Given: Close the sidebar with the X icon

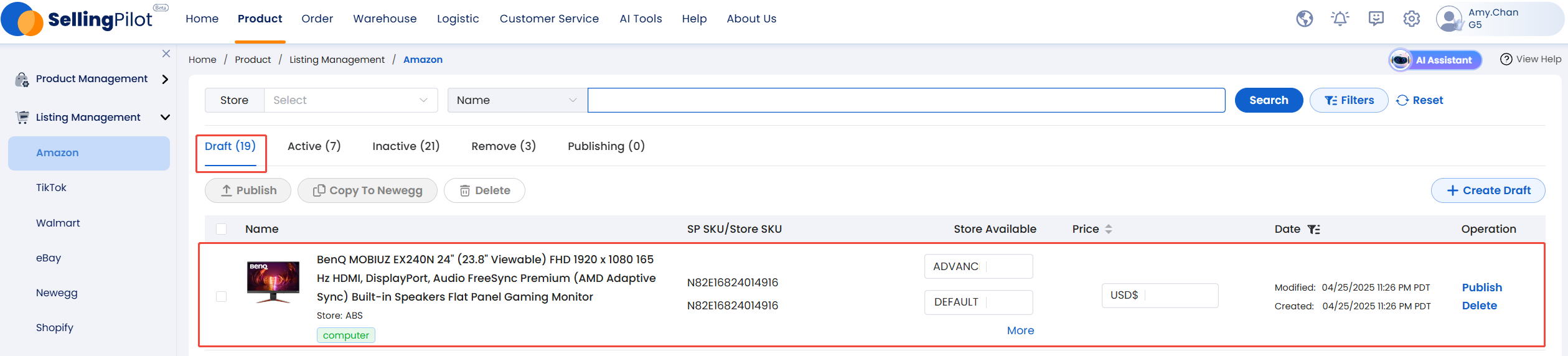Looking at the screenshot, I should point(166,54).
